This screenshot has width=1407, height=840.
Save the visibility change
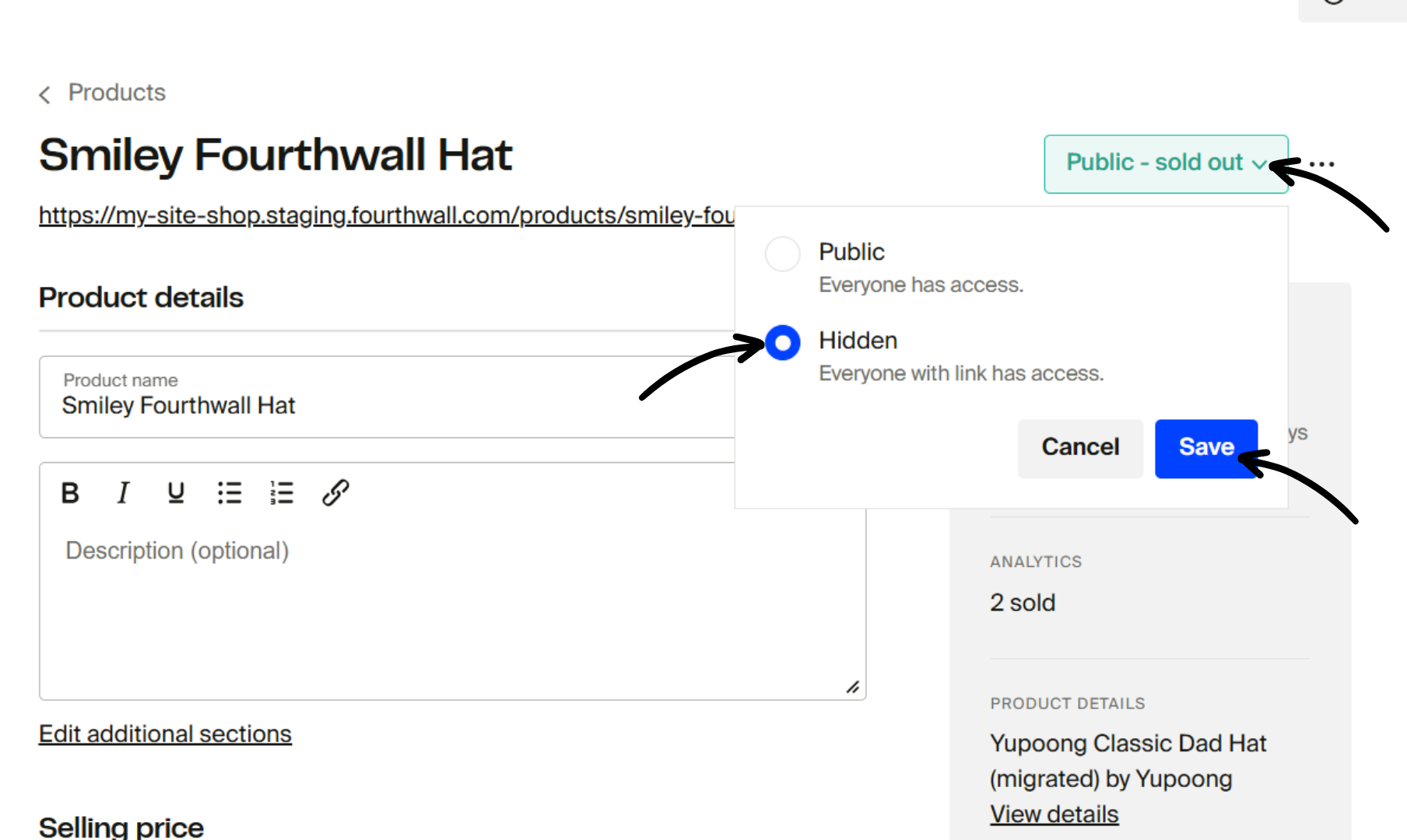pos(1205,447)
